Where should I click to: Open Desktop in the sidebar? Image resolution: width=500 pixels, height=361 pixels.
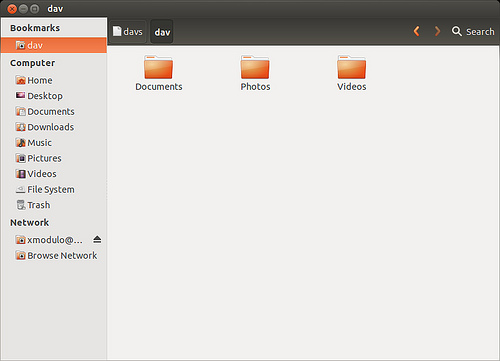54,96
